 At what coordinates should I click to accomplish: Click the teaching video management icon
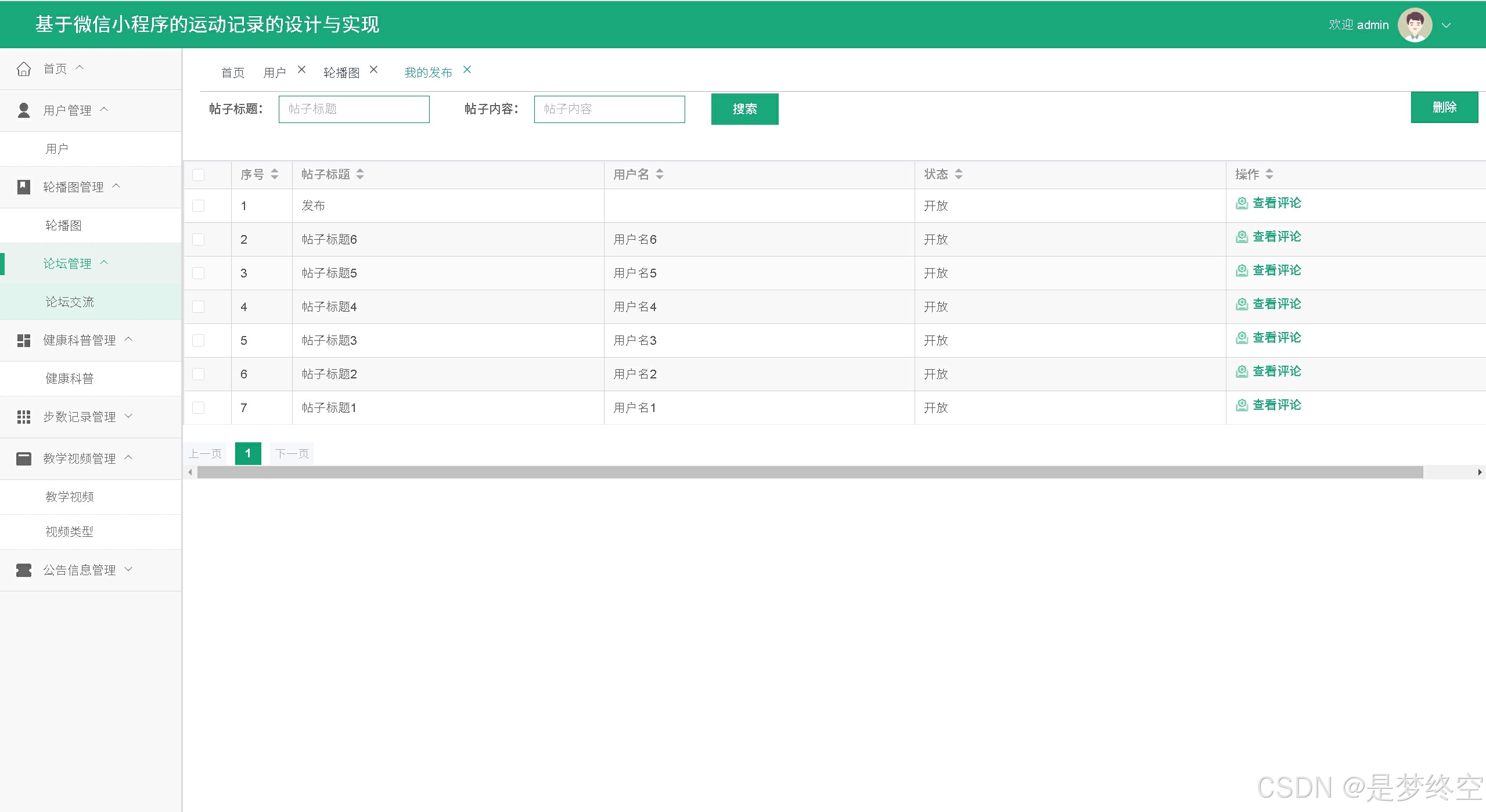coord(24,459)
